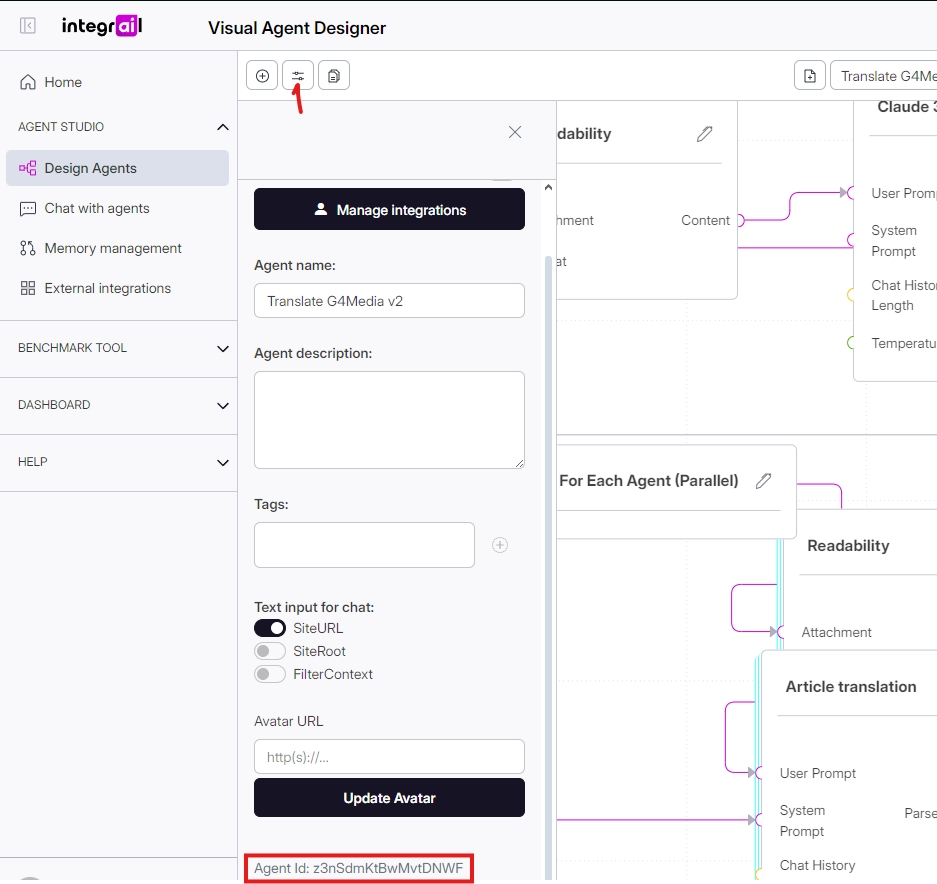The image size is (937, 884).
Task: Expand the Benchmark Tool section
Action: click(x=222, y=348)
